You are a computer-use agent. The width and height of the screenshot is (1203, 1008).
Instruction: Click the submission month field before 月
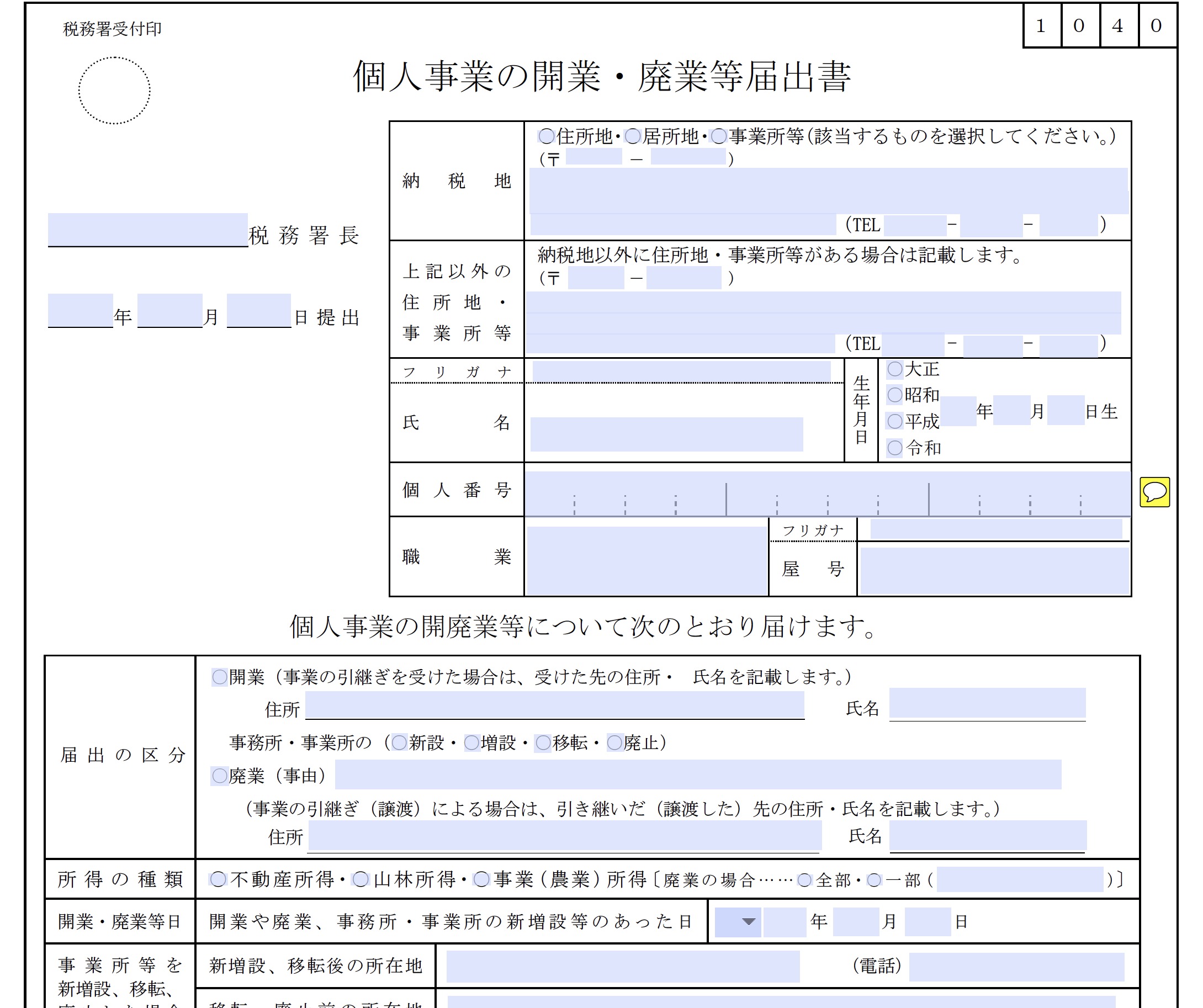click(x=169, y=310)
